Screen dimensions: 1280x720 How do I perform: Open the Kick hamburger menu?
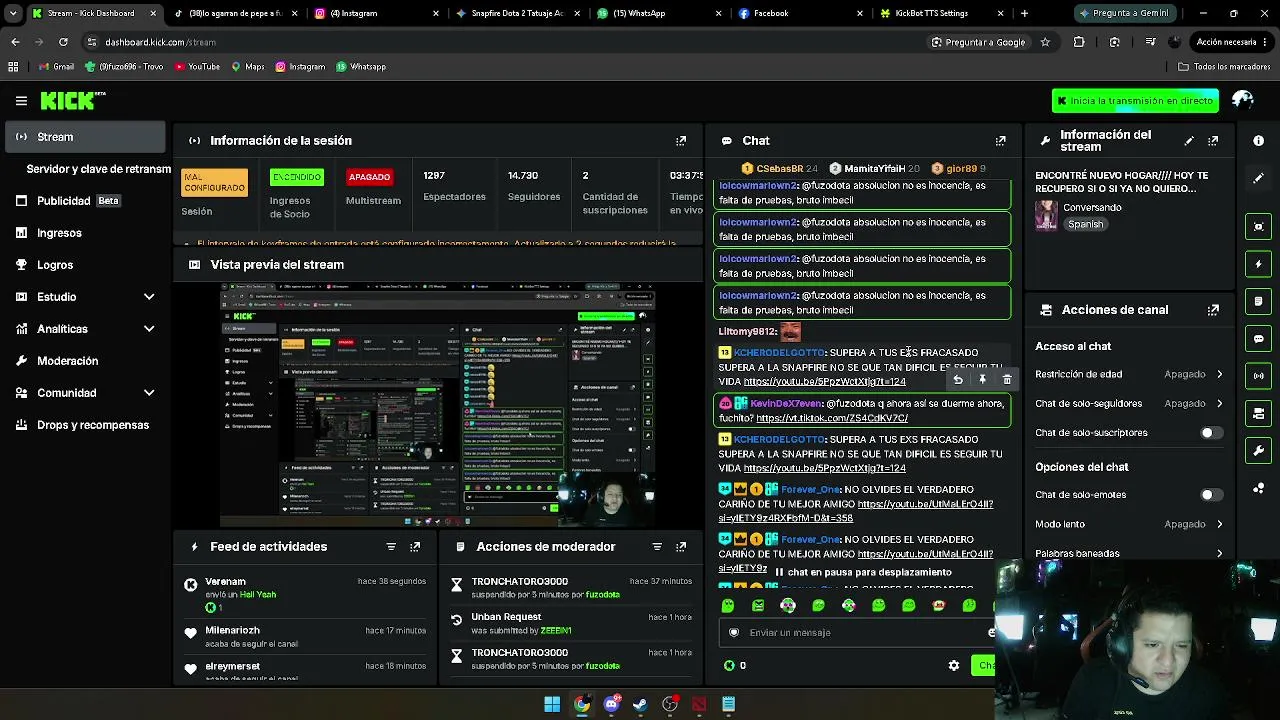tap(21, 100)
